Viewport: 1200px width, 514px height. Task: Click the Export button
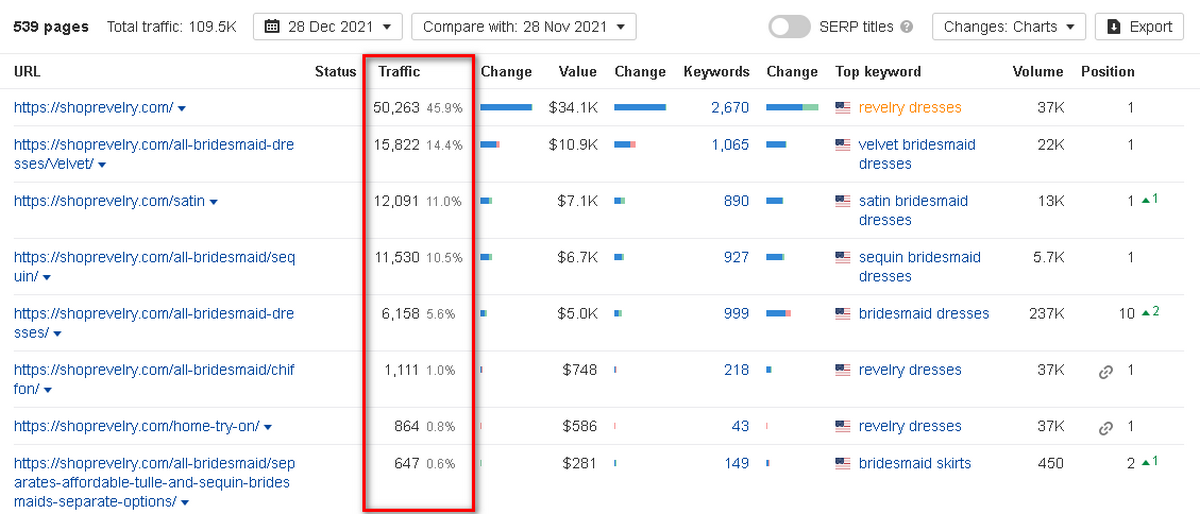point(1140,27)
